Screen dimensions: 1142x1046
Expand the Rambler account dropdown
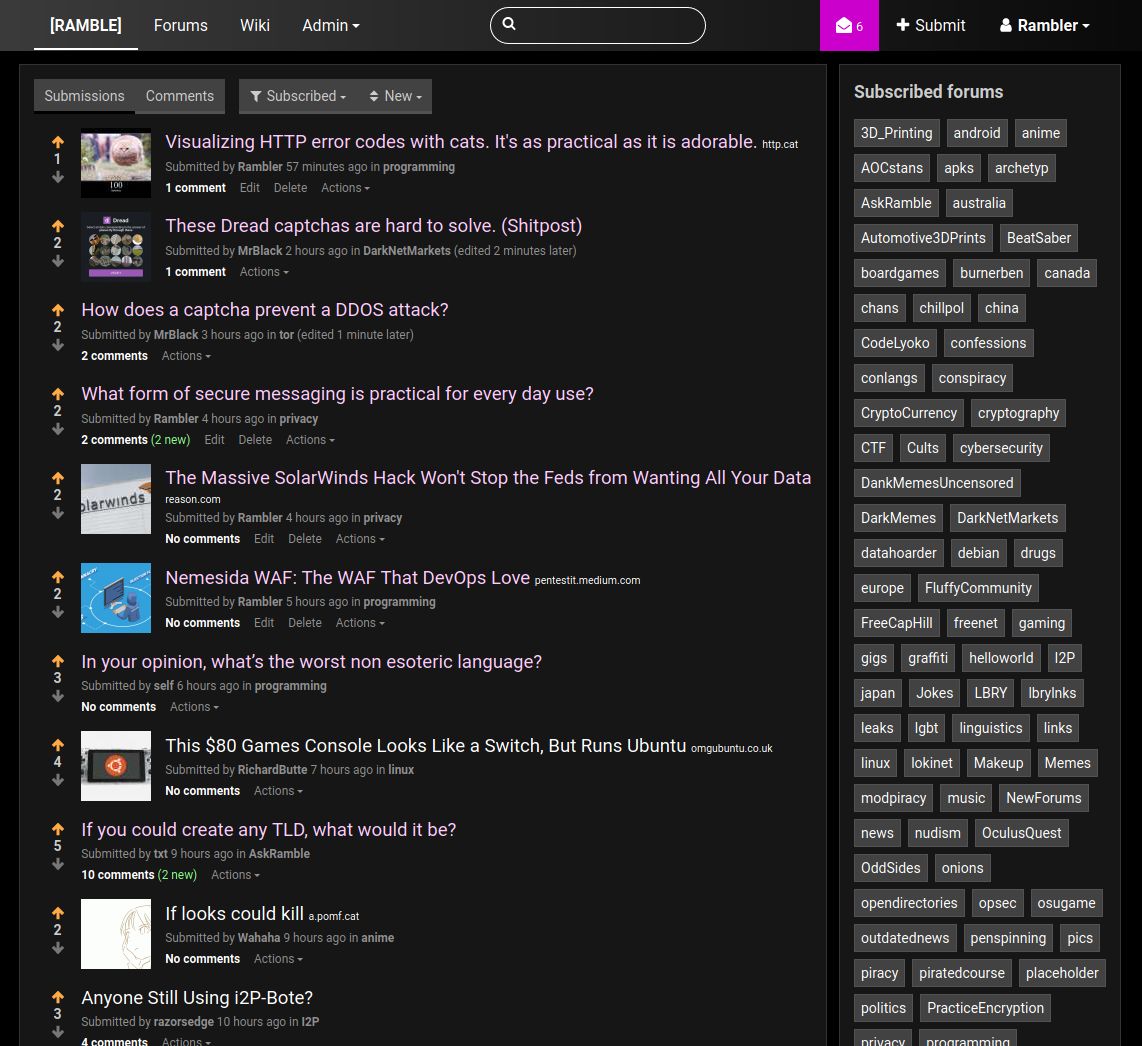pos(1044,25)
